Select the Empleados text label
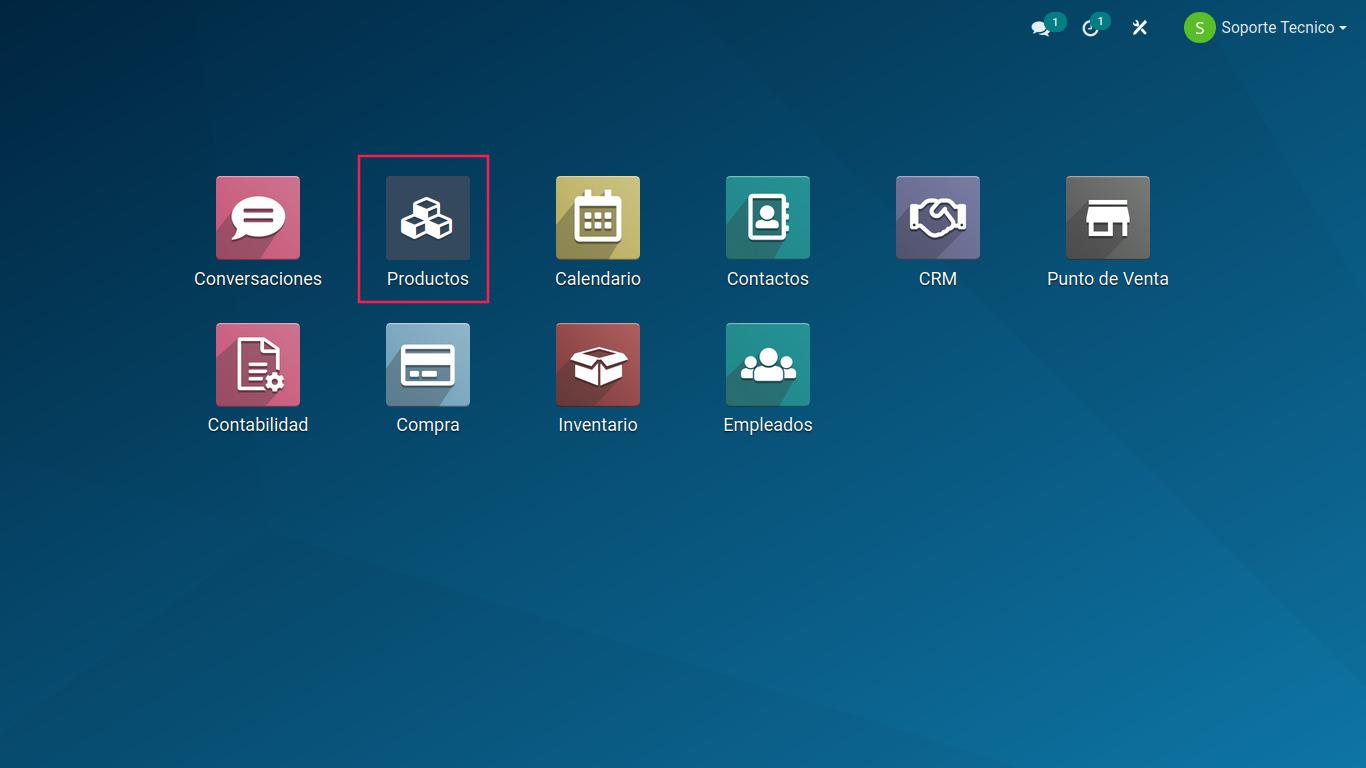The height and width of the screenshot is (768, 1366). [x=768, y=425]
